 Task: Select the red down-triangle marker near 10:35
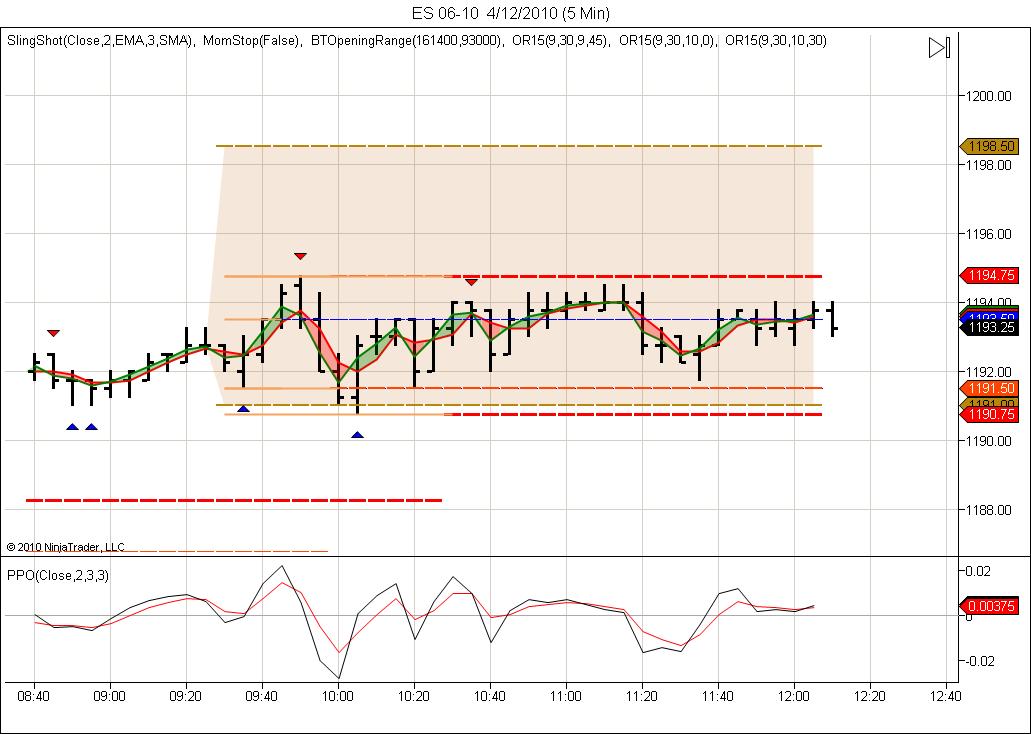point(471,282)
